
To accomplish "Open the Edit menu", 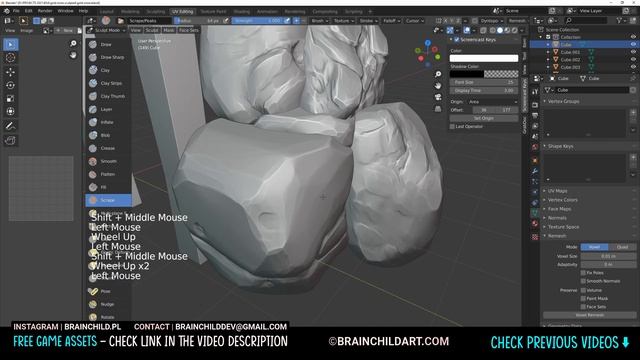I will click(29, 11).
